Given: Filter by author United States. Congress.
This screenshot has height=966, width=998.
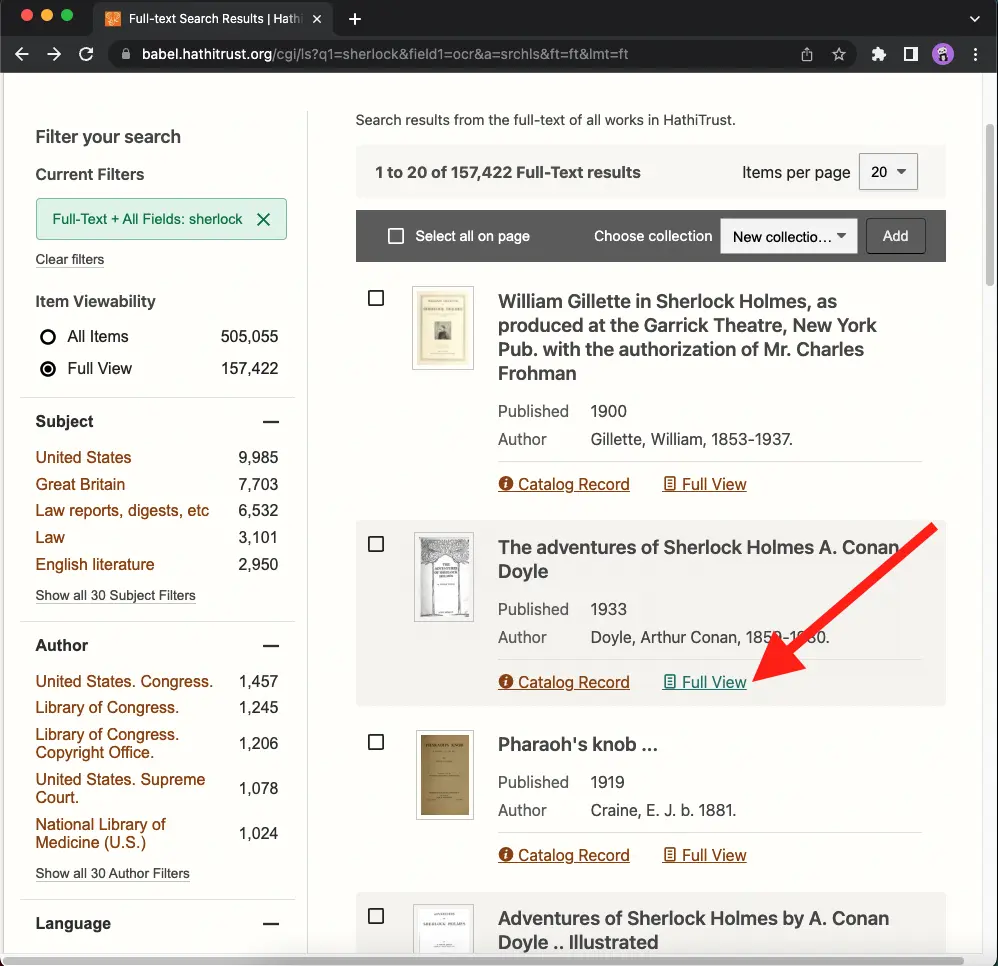Looking at the screenshot, I should click(124, 682).
